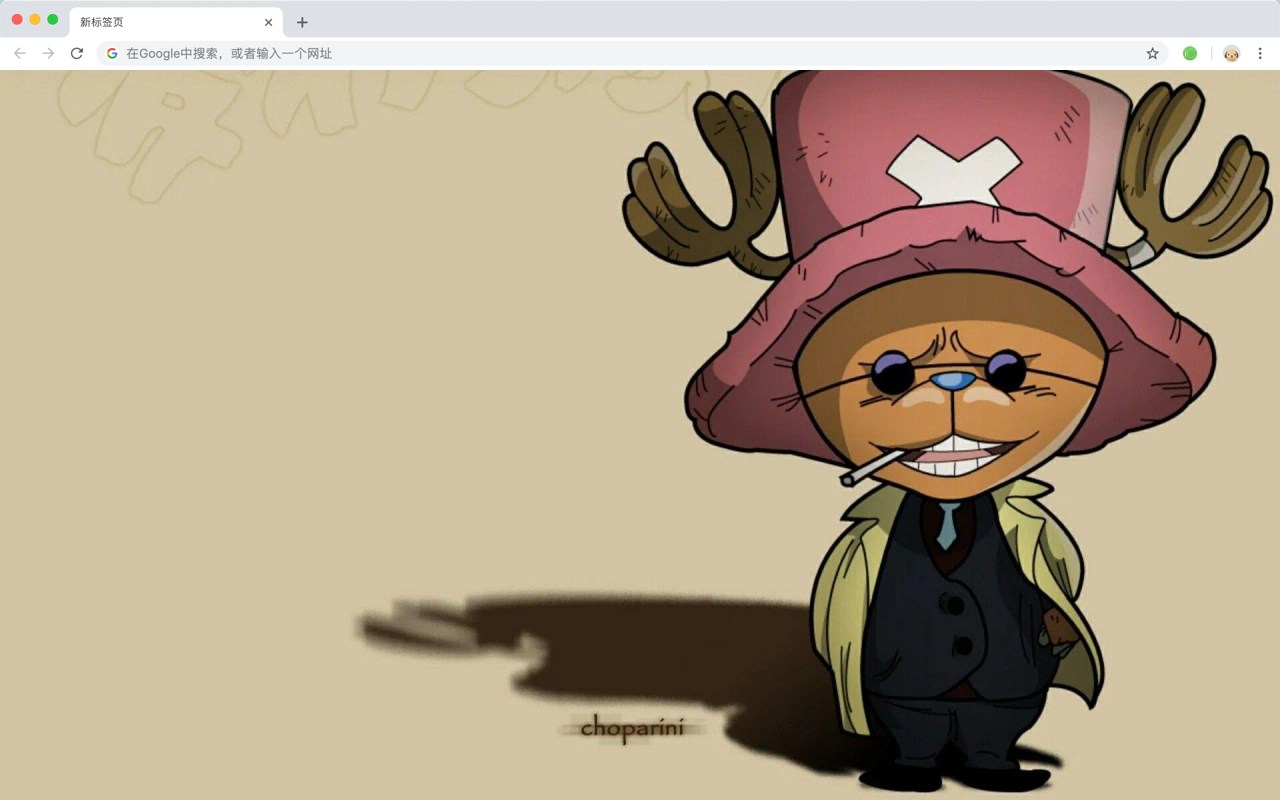Focus the Google search address bar

click(x=632, y=53)
